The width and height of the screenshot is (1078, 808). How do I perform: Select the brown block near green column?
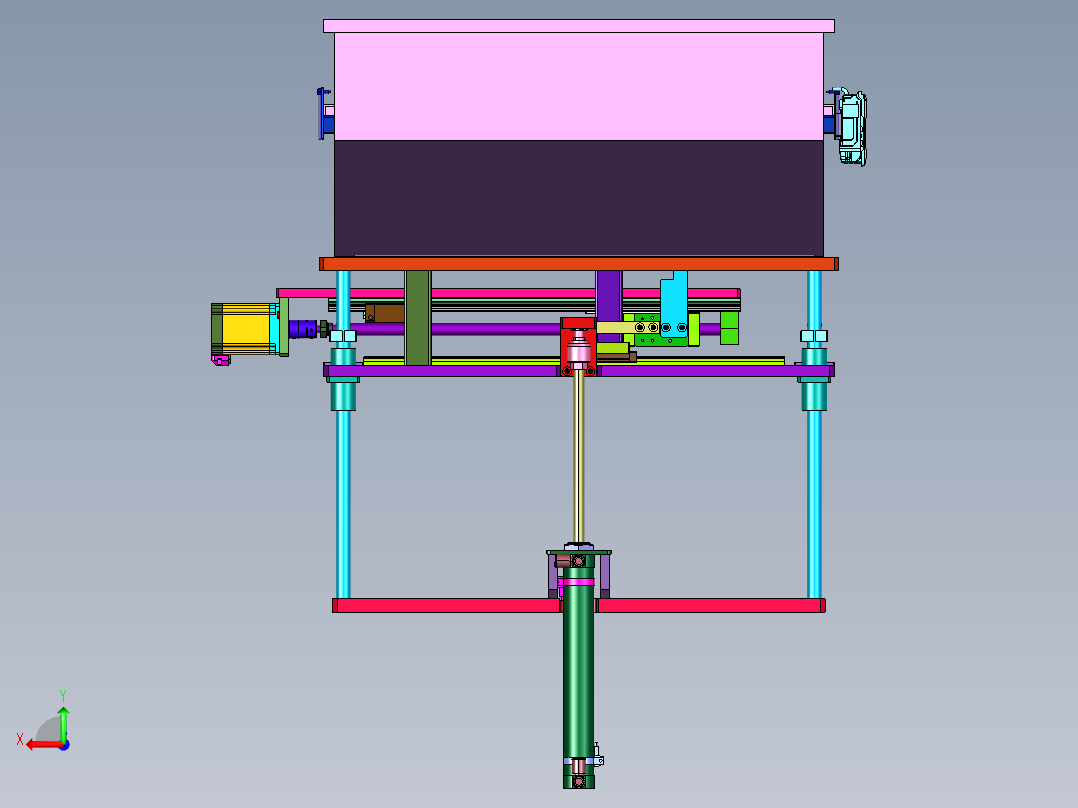(385, 313)
